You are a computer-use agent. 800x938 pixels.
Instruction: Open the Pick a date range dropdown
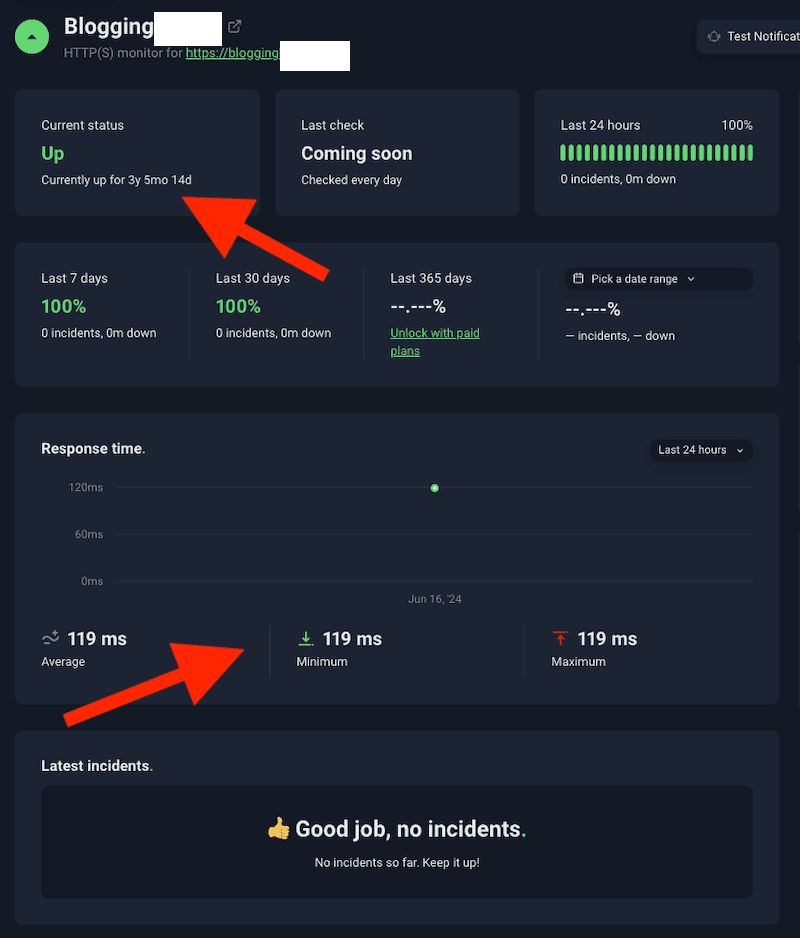pos(658,278)
